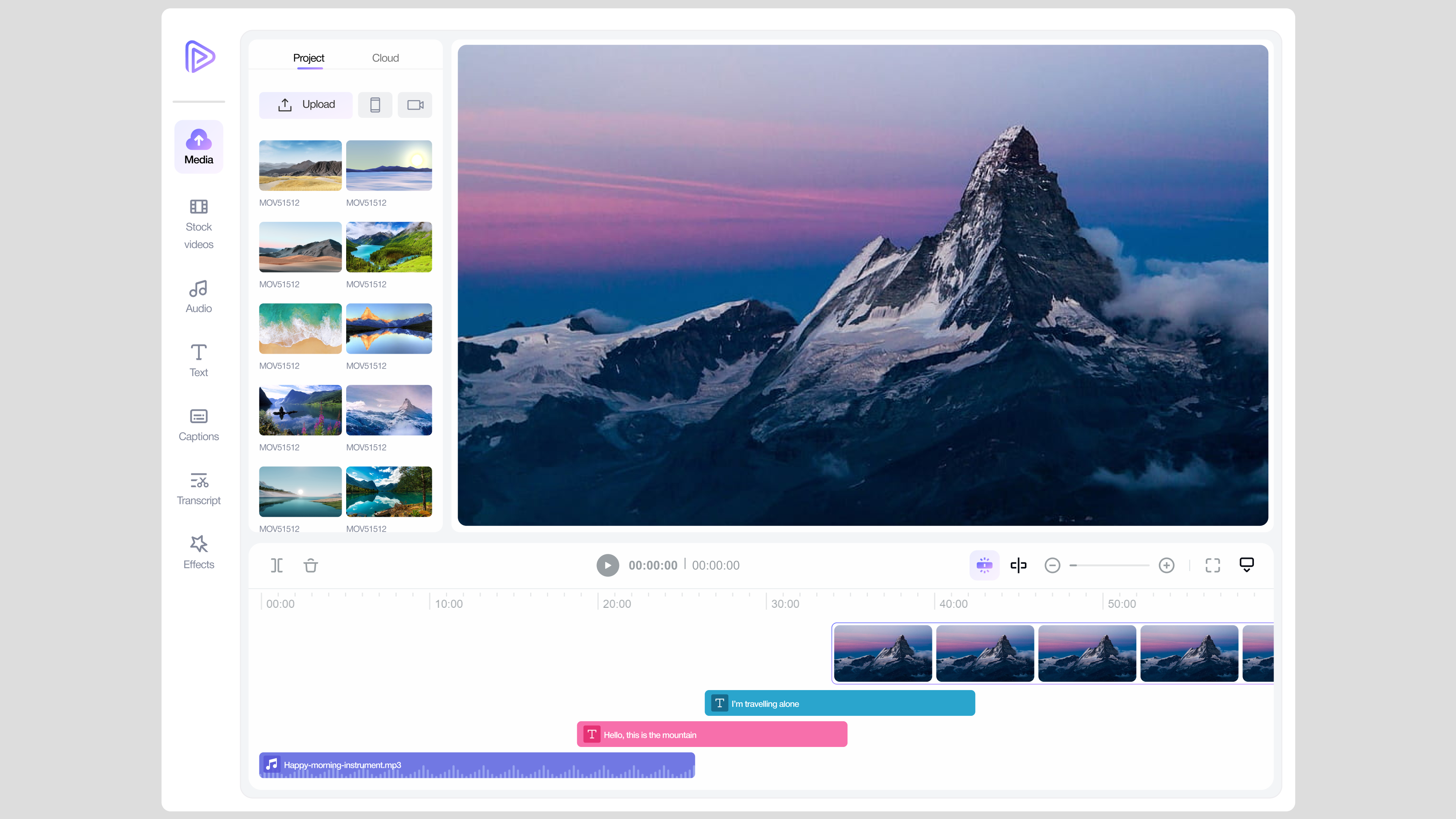Delete selection with trash icon
This screenshot has height=819, width=1456.
pos(311,565)
